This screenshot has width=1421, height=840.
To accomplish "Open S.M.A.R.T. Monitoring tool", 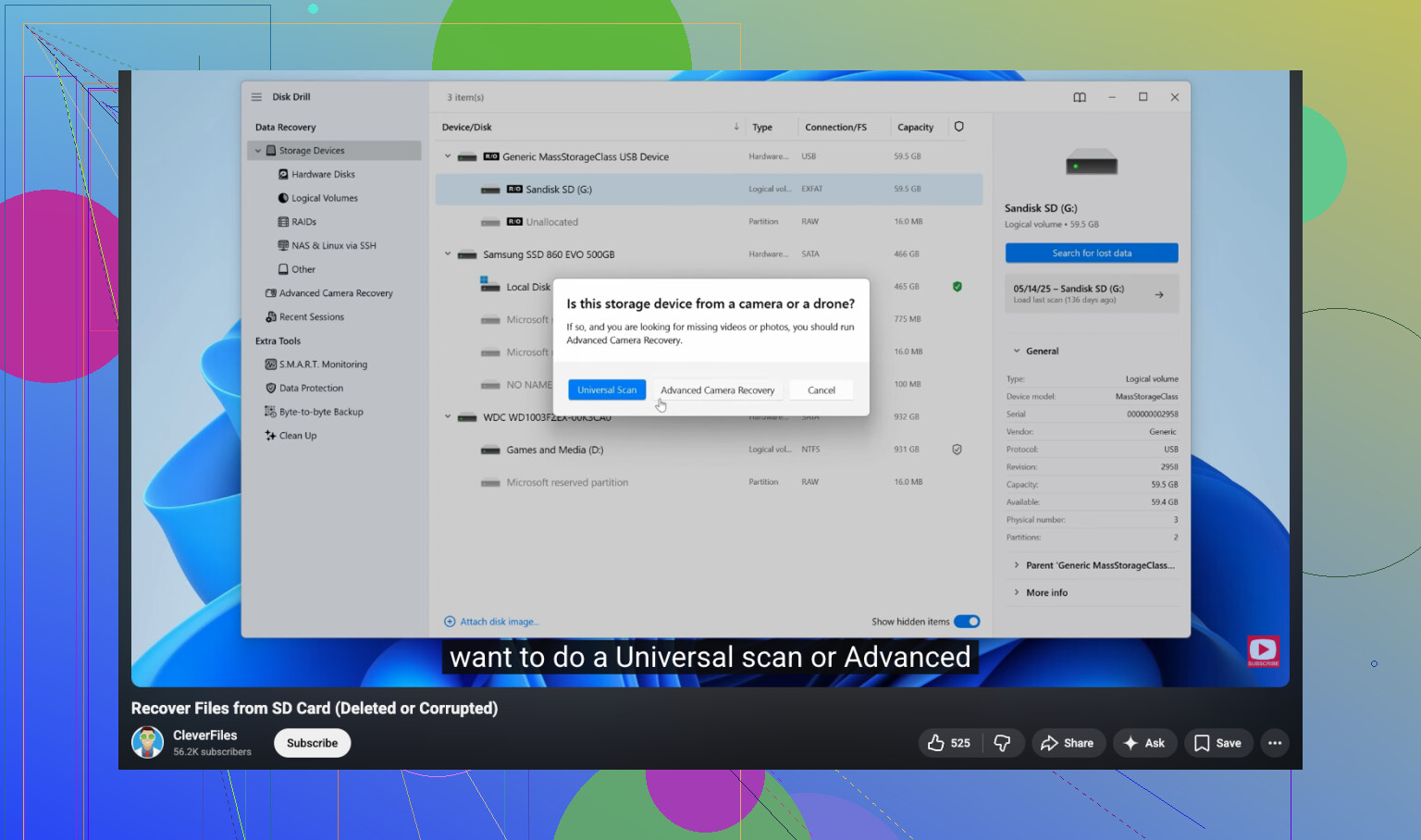I will pos(323,364).
